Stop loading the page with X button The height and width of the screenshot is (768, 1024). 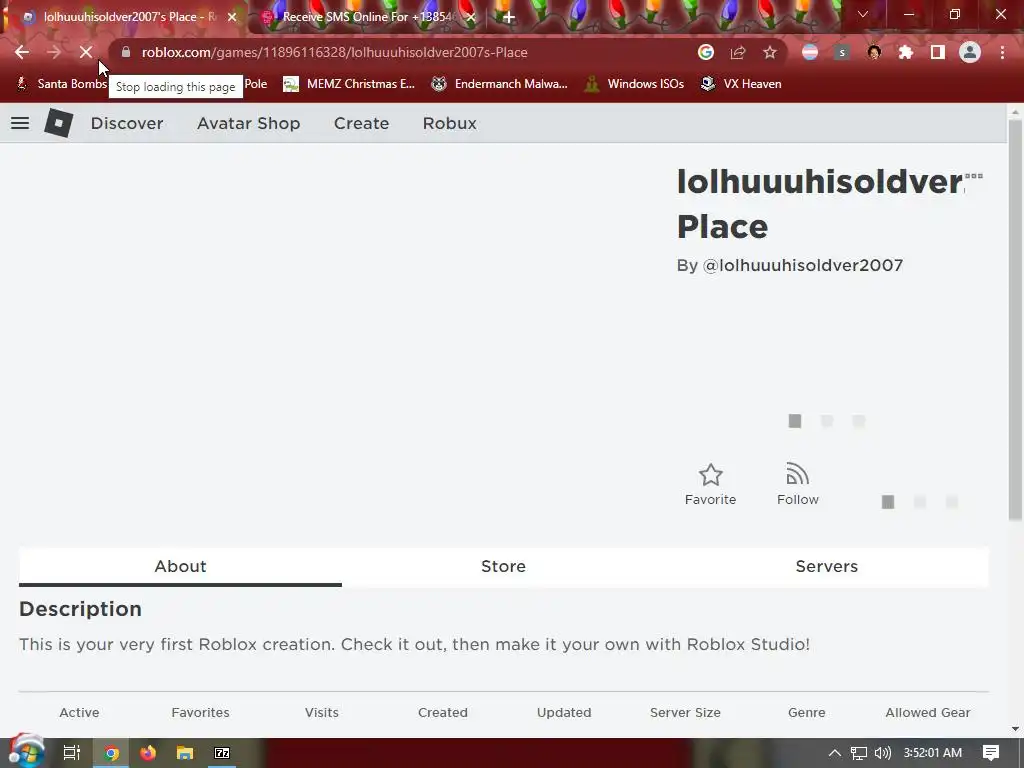(x=86, y=52)
